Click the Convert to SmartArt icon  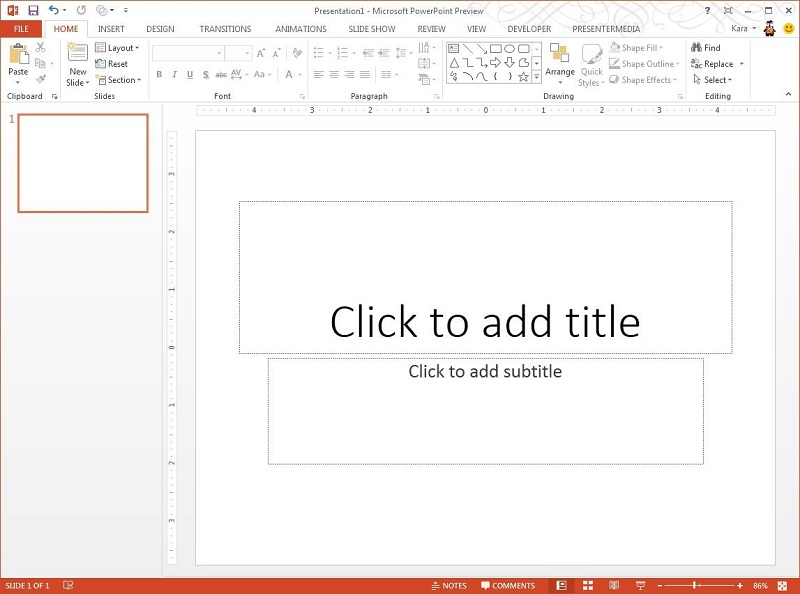pyautogui.click(x=425, y=79)
